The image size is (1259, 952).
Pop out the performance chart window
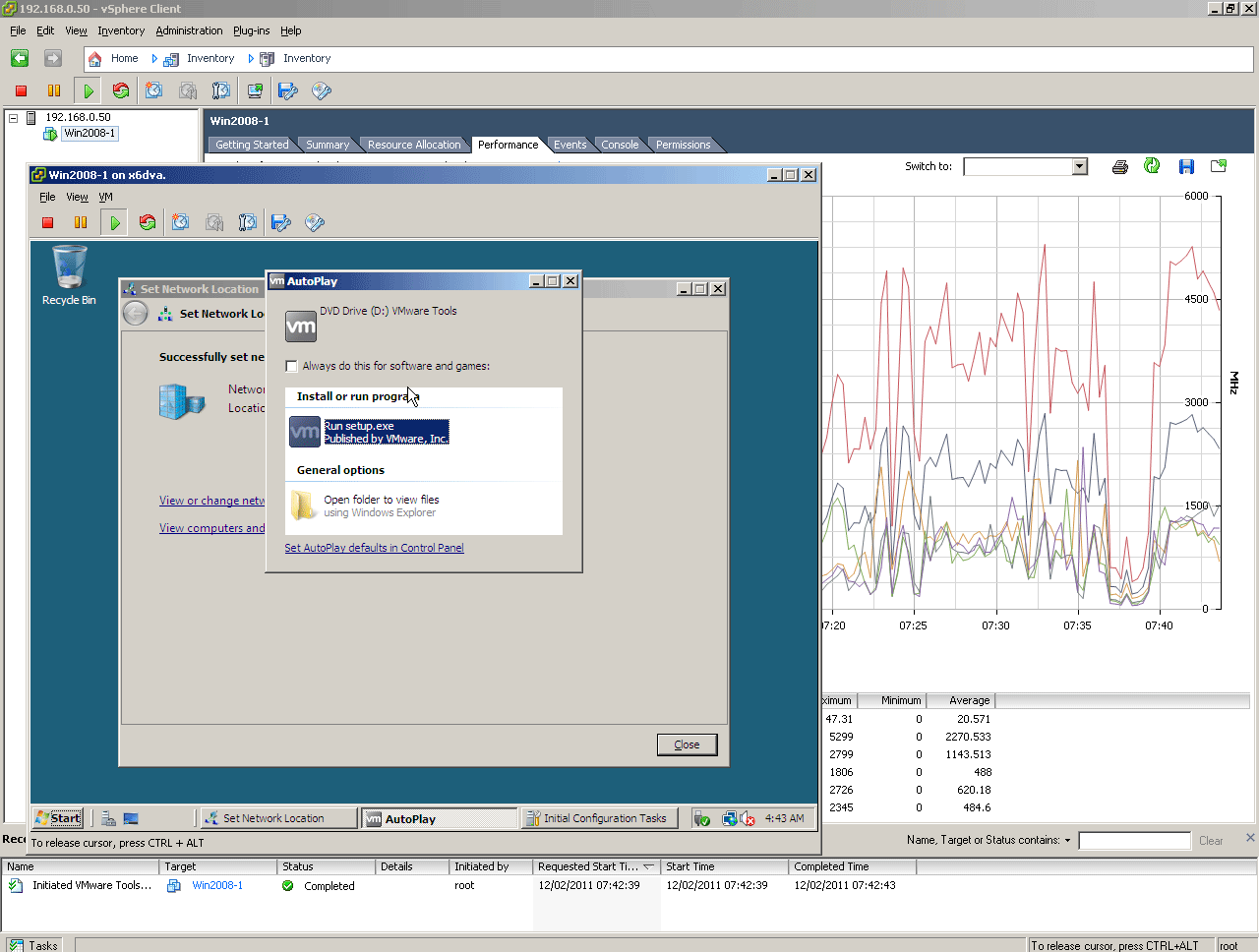tap(1219, 166)
